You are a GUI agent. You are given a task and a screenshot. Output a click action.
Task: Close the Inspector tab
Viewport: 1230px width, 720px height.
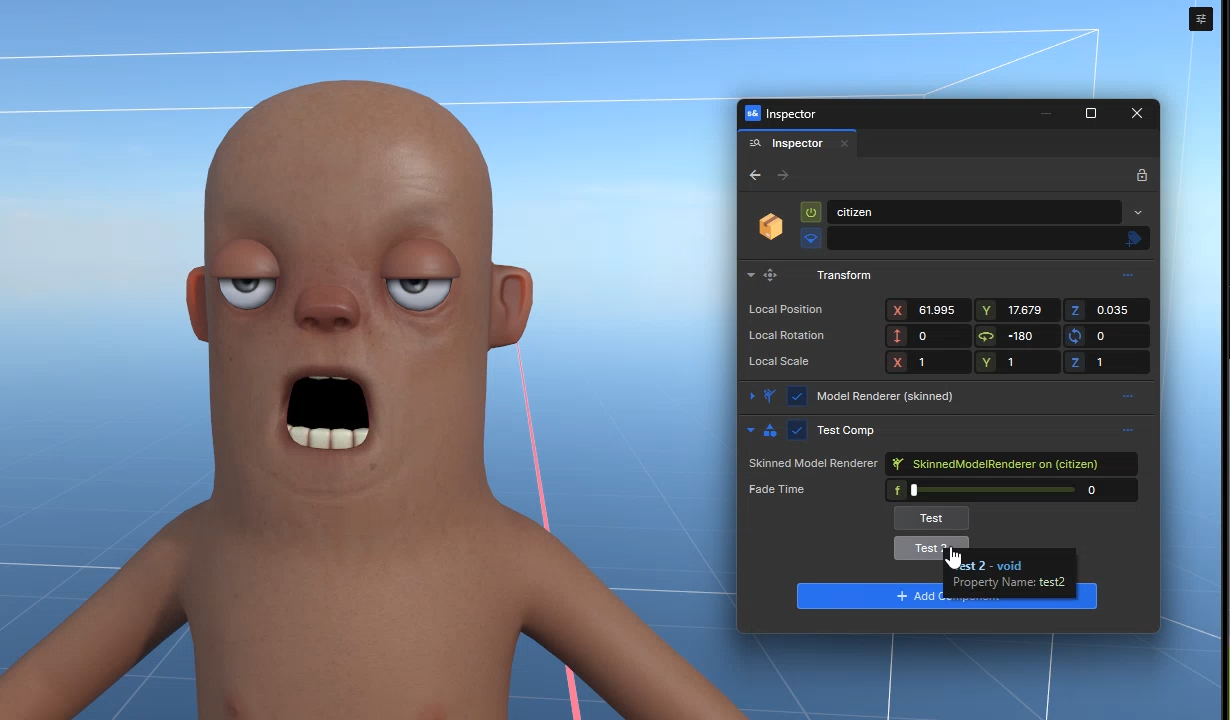pos(844,143)
